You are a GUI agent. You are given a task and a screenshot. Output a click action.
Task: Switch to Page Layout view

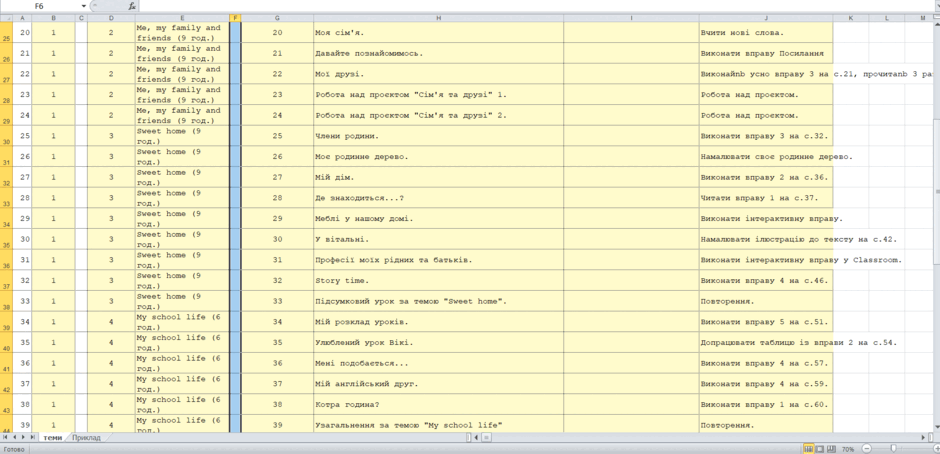click(x=818, y=449)
